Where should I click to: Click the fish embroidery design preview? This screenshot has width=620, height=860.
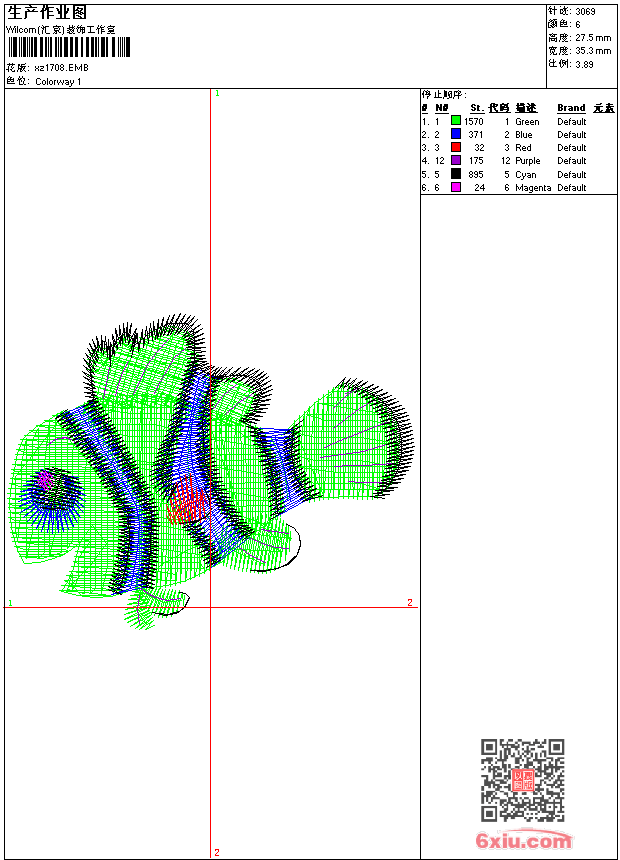[211, 472]
